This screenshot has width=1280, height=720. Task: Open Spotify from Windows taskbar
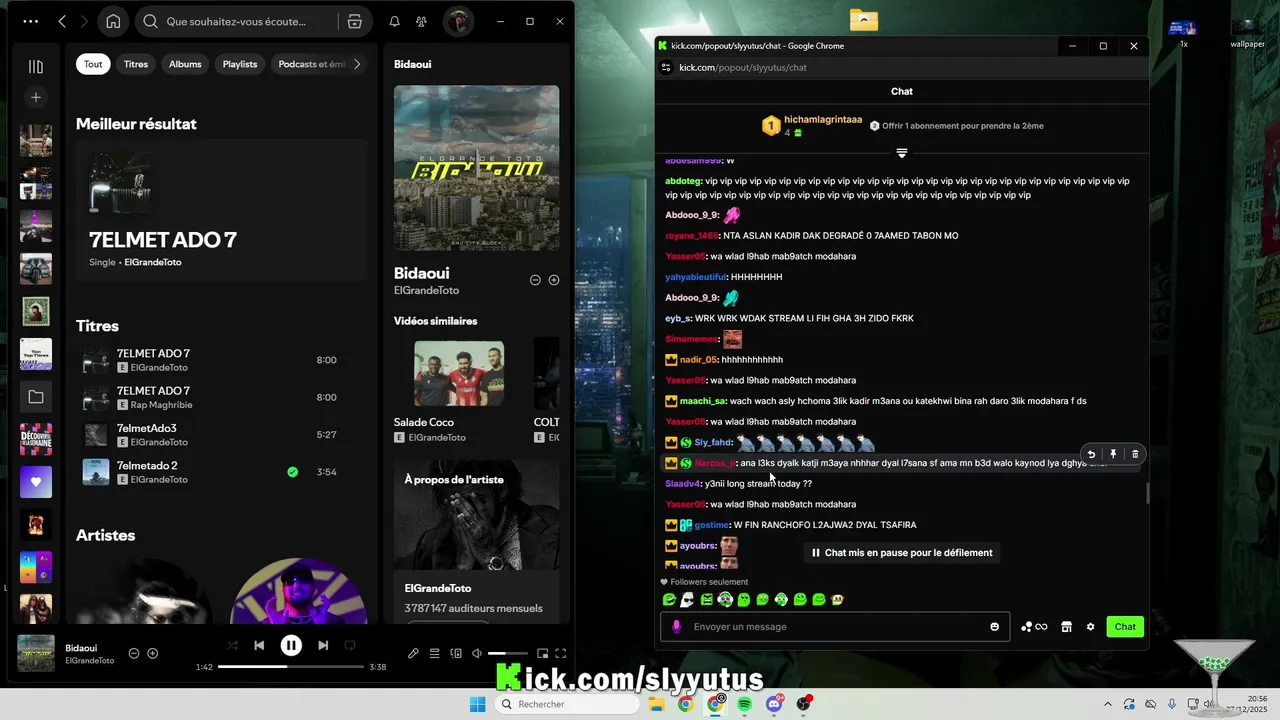[744, 704]
